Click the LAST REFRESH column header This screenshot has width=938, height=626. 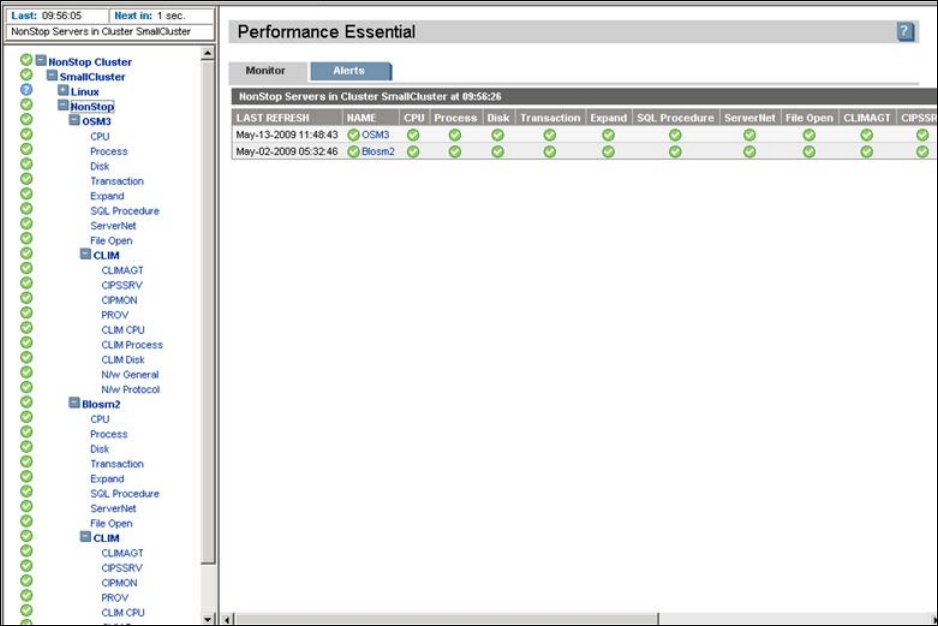pos(287,118)
